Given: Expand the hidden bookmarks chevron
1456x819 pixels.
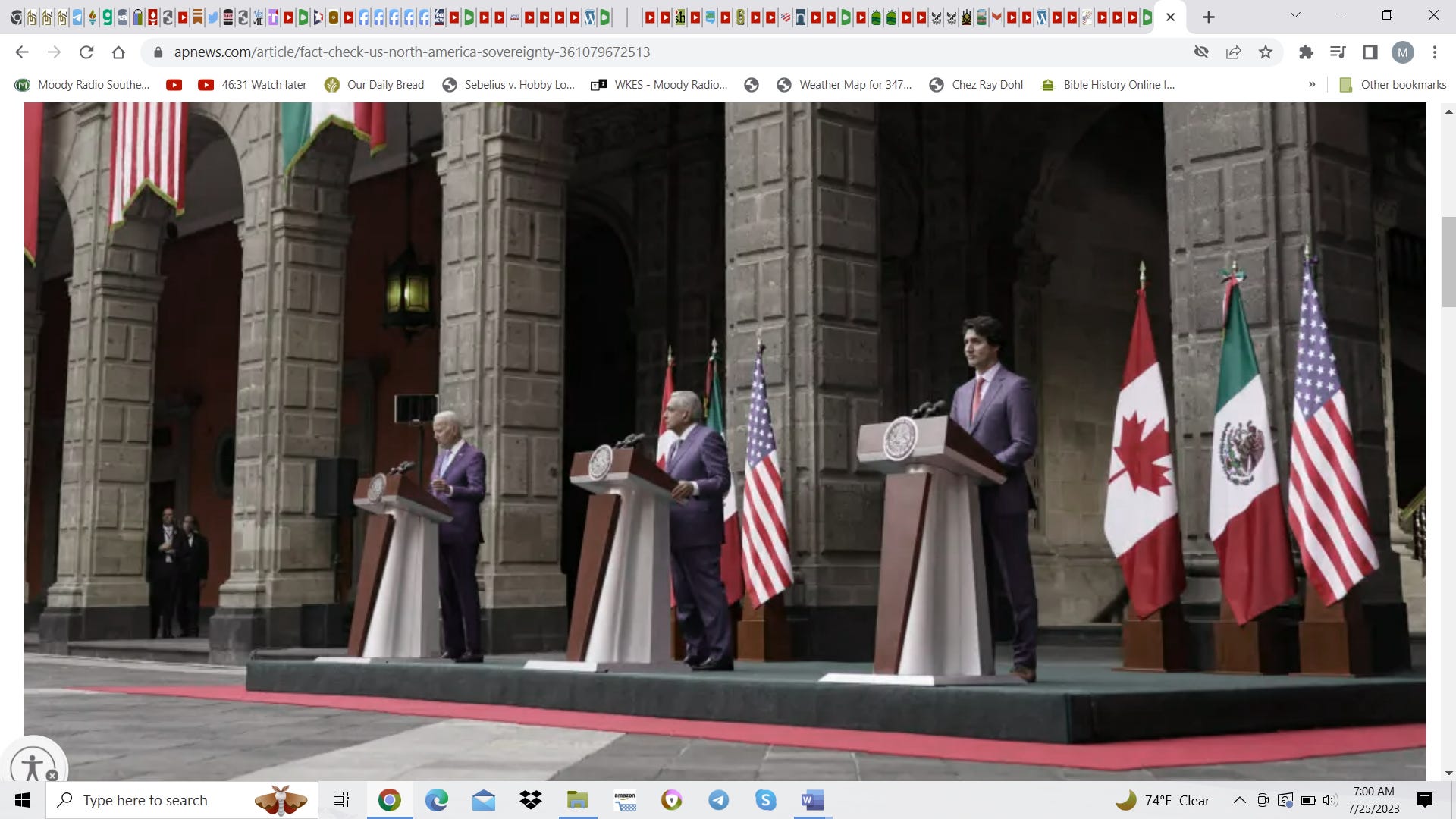Looking at the screenshot, I should (x=1312, y=85).
